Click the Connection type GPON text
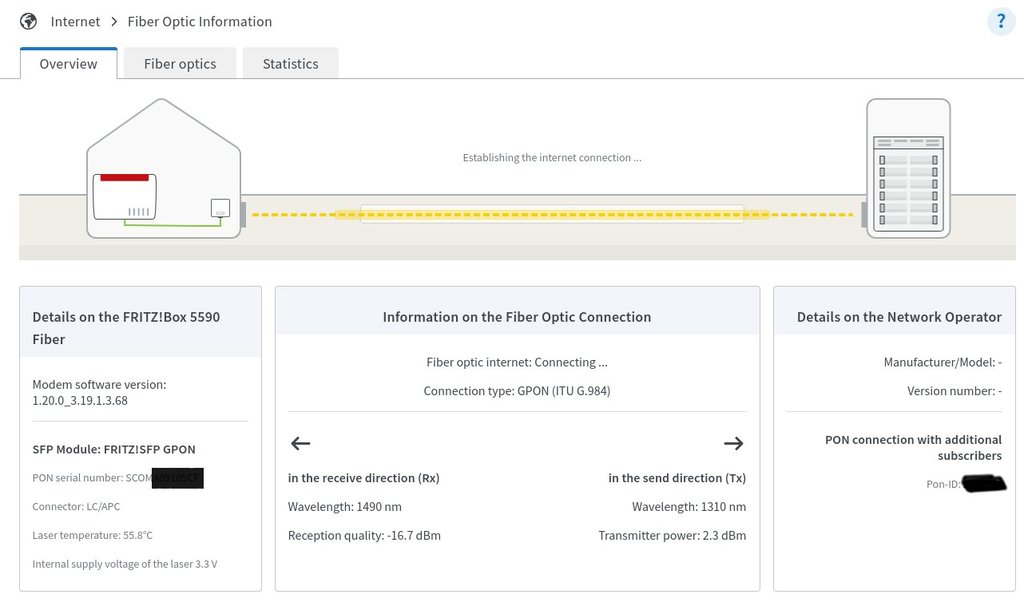This screenshot has width=1024, height=598. 516,390
